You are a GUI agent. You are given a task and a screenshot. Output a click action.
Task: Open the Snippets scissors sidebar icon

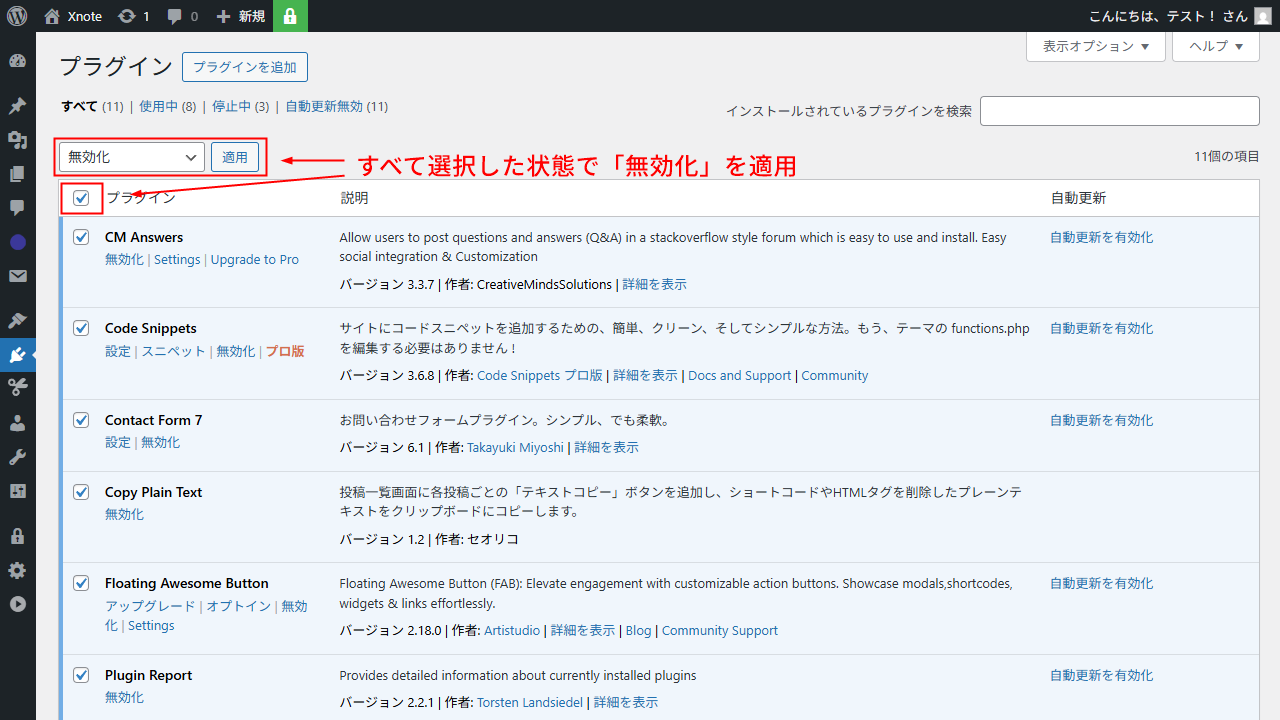[x=17, y=388]
